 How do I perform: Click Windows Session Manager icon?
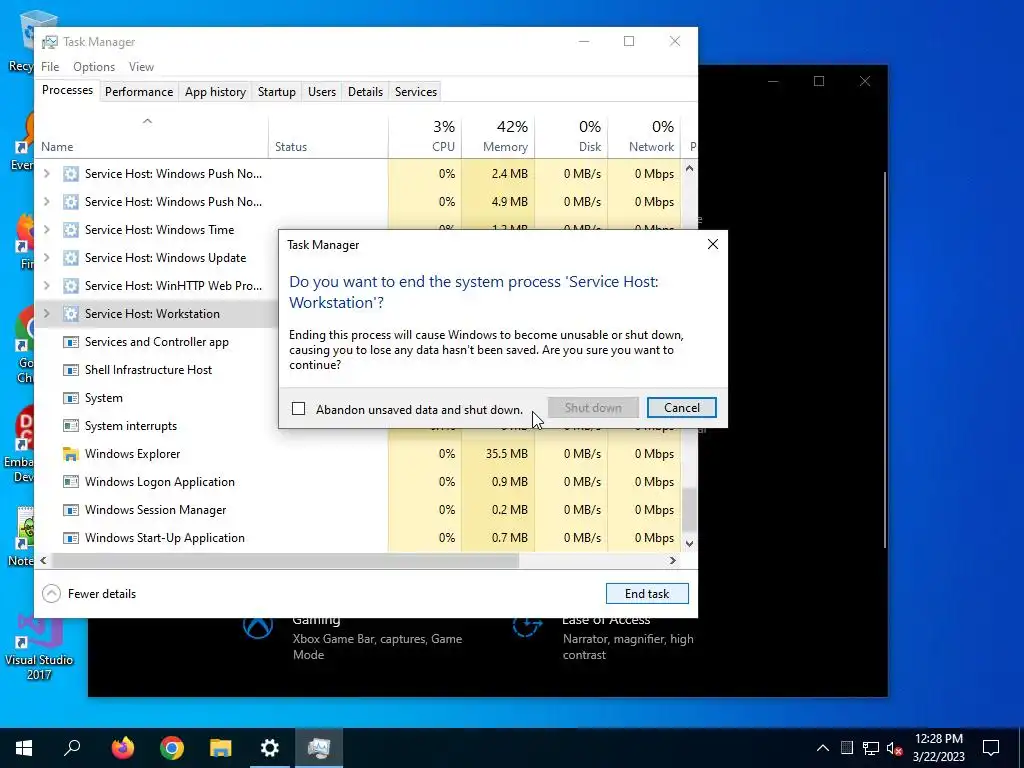point(71,509)
